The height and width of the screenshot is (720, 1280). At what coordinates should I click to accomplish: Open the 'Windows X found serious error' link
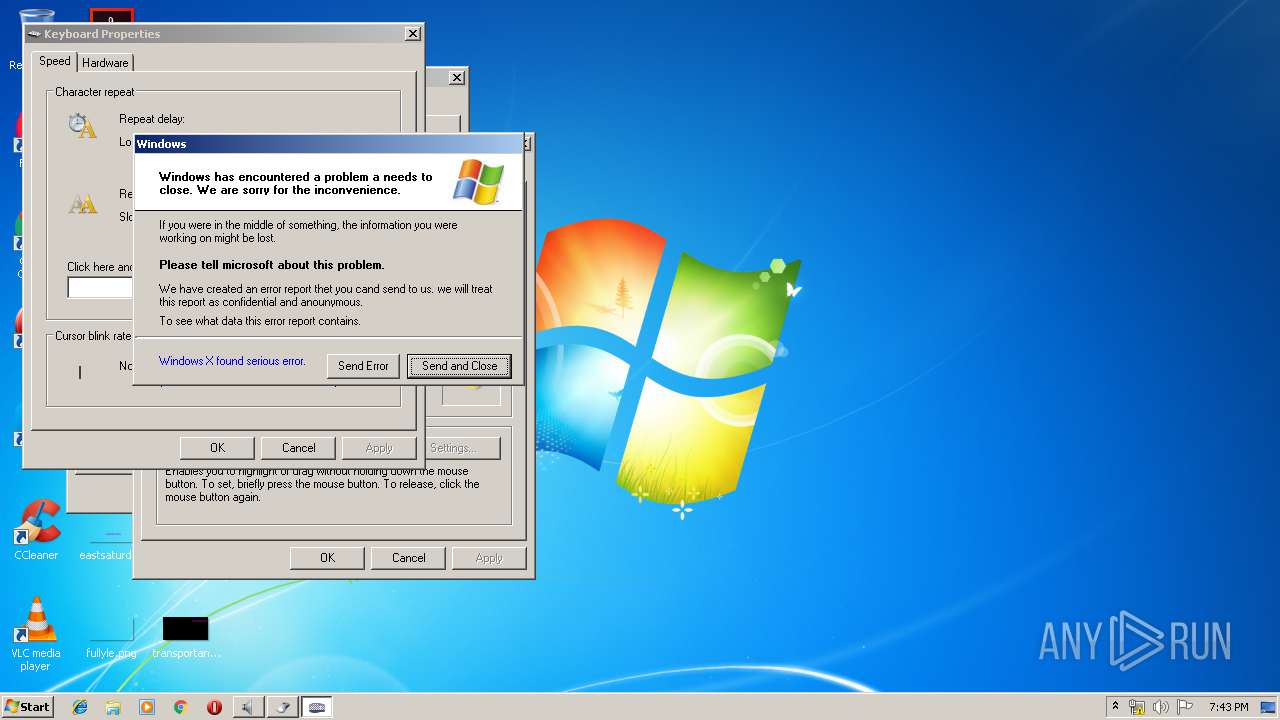232,361
